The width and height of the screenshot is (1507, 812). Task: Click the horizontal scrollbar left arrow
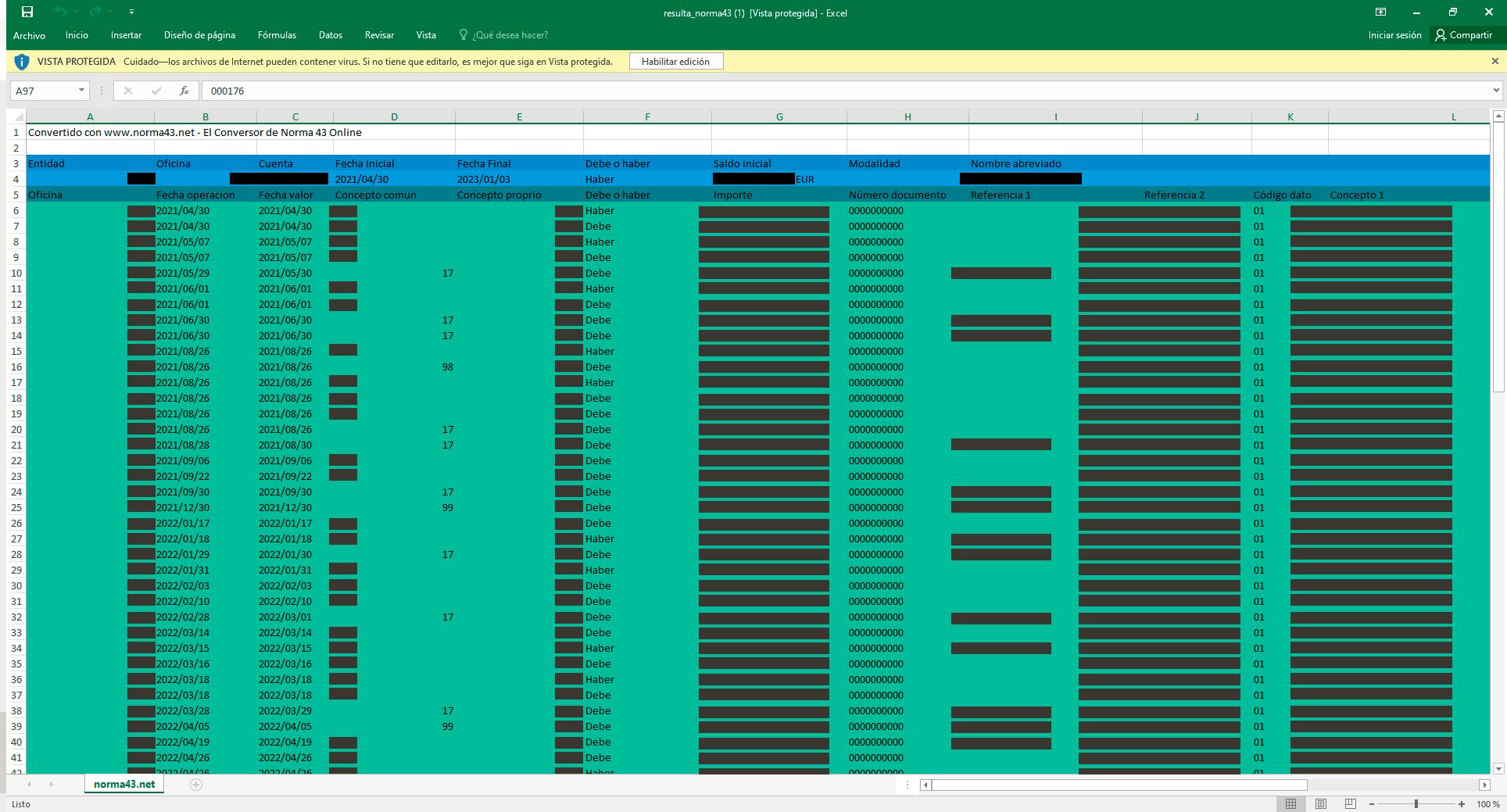point(925,785)
